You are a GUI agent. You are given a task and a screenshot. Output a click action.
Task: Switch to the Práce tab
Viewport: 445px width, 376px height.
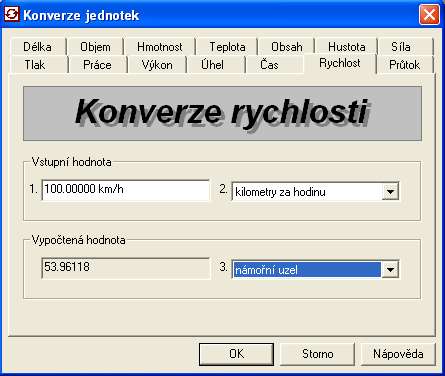point(97,65)
